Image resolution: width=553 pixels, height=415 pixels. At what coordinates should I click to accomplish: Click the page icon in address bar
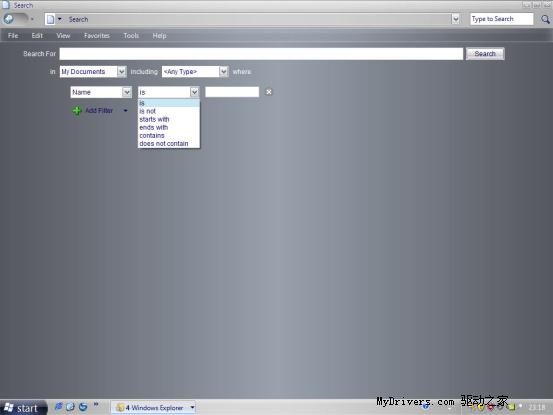click(50, 19)
